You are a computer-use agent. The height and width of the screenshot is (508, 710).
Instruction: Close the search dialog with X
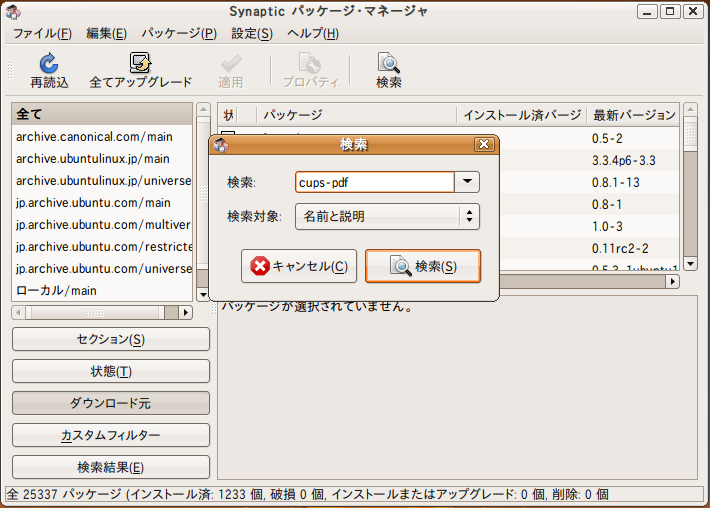pyautogui.click(x=484, y=145)
